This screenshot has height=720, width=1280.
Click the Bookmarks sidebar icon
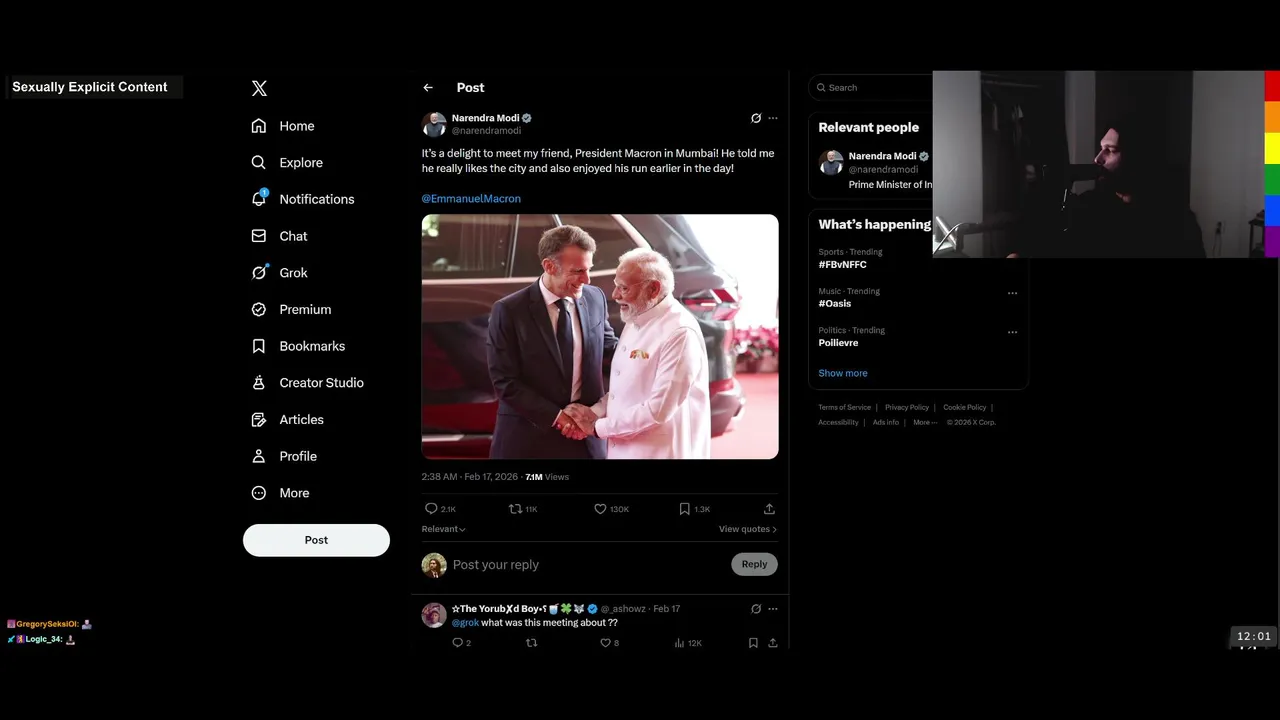(259, 346)
